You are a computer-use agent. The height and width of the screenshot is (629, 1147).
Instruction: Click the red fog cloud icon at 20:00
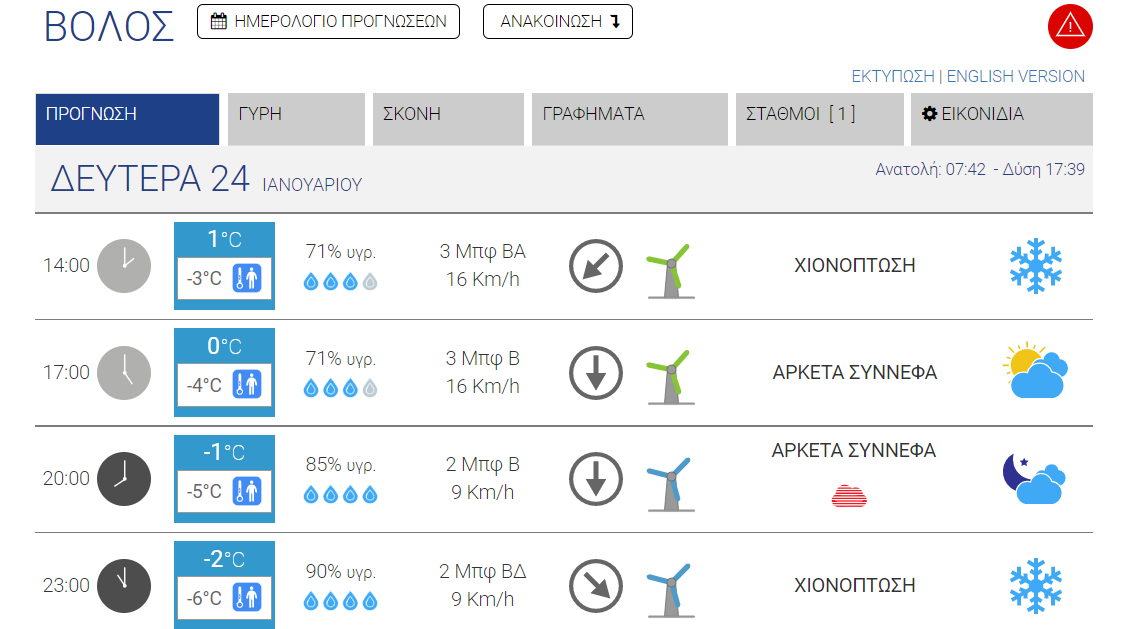pyautogui.click(x=849, y=497)
